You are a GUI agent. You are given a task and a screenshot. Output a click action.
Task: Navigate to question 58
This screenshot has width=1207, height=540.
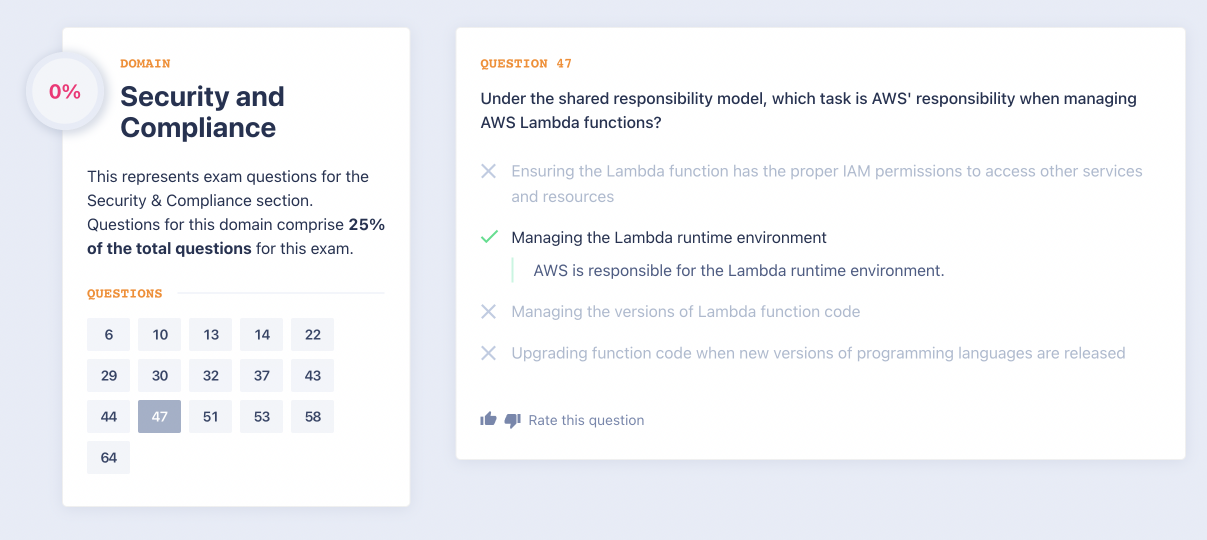click(313, 417)
